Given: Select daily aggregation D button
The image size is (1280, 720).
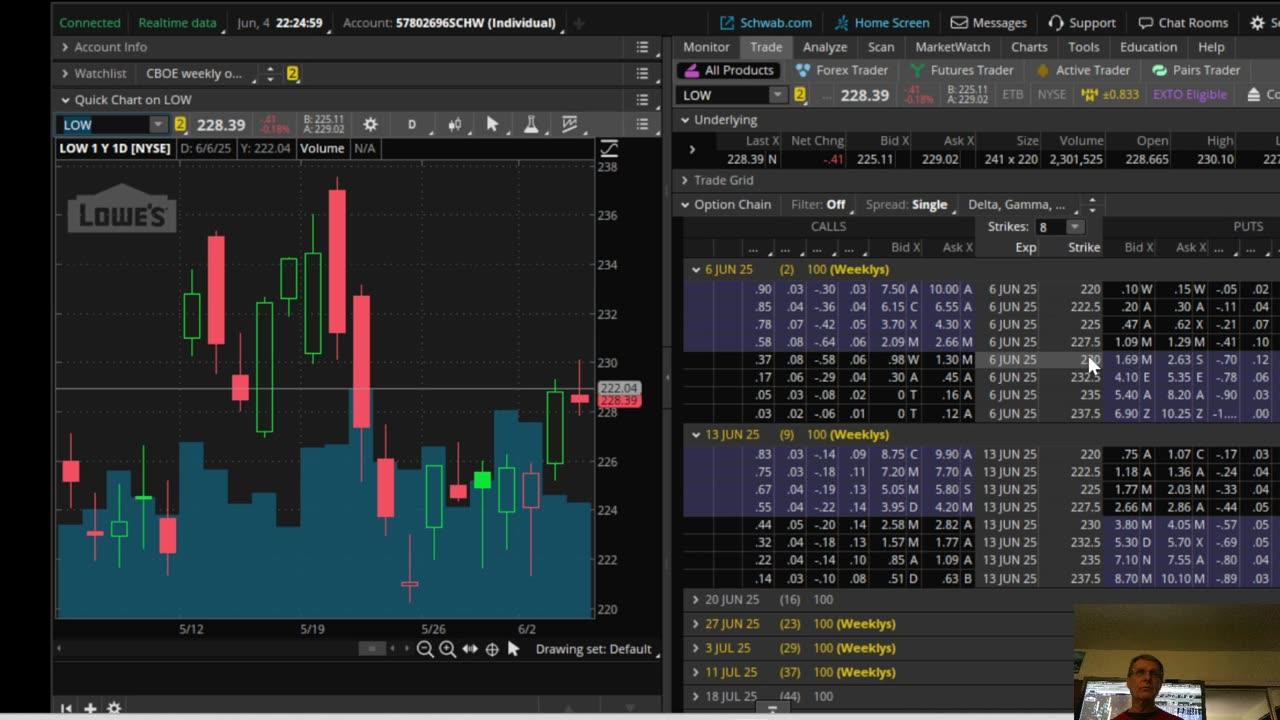Looking at the screenshot, I should [x=411, y=124].
